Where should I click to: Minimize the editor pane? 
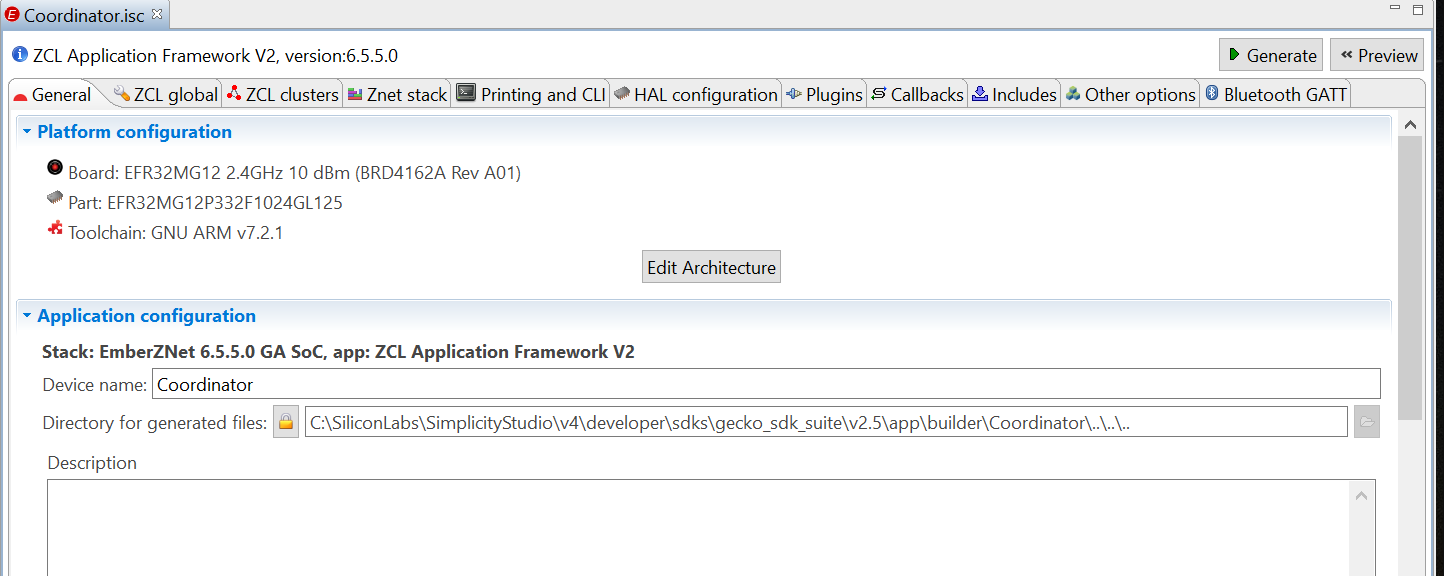click(x=1394, y=8)
